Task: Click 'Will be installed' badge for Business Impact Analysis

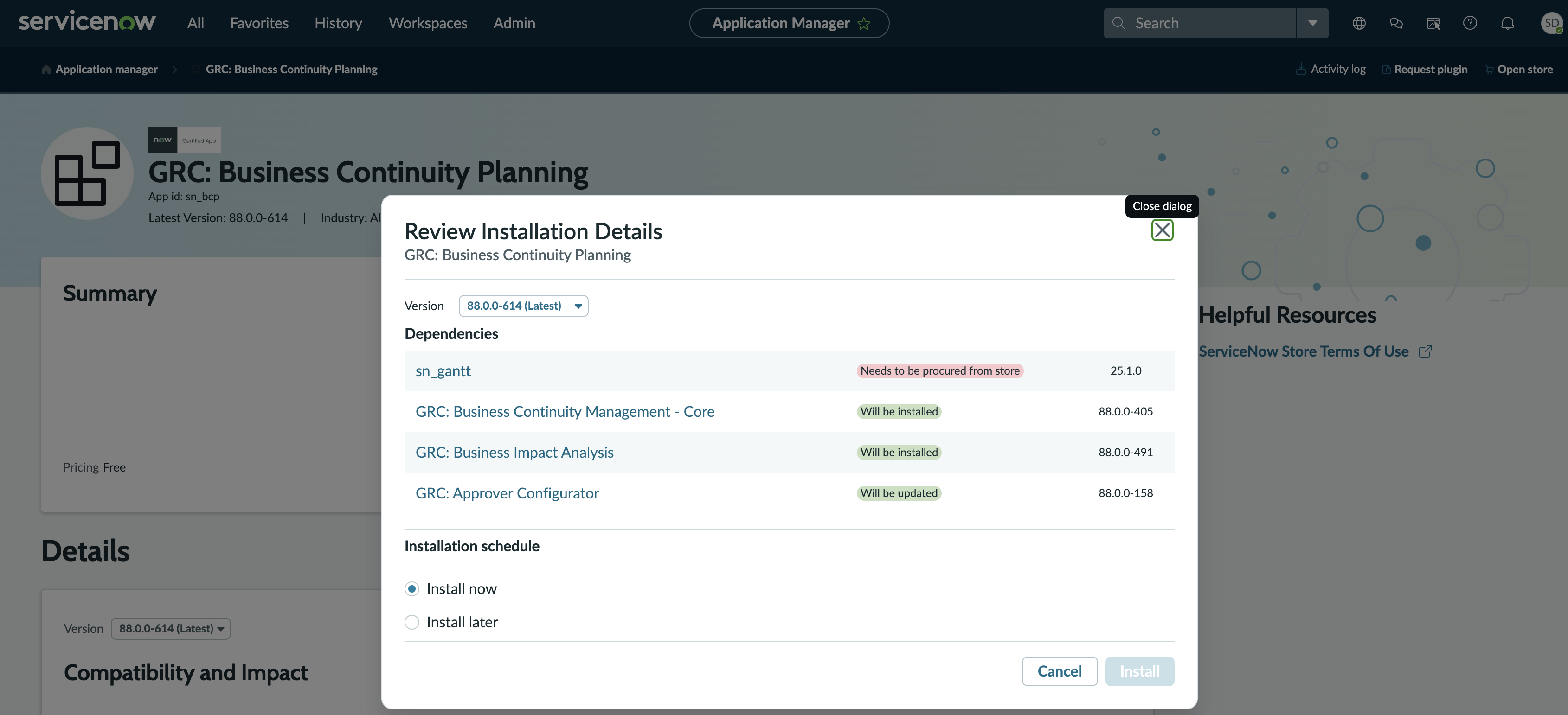Action: tap(899, 452)
